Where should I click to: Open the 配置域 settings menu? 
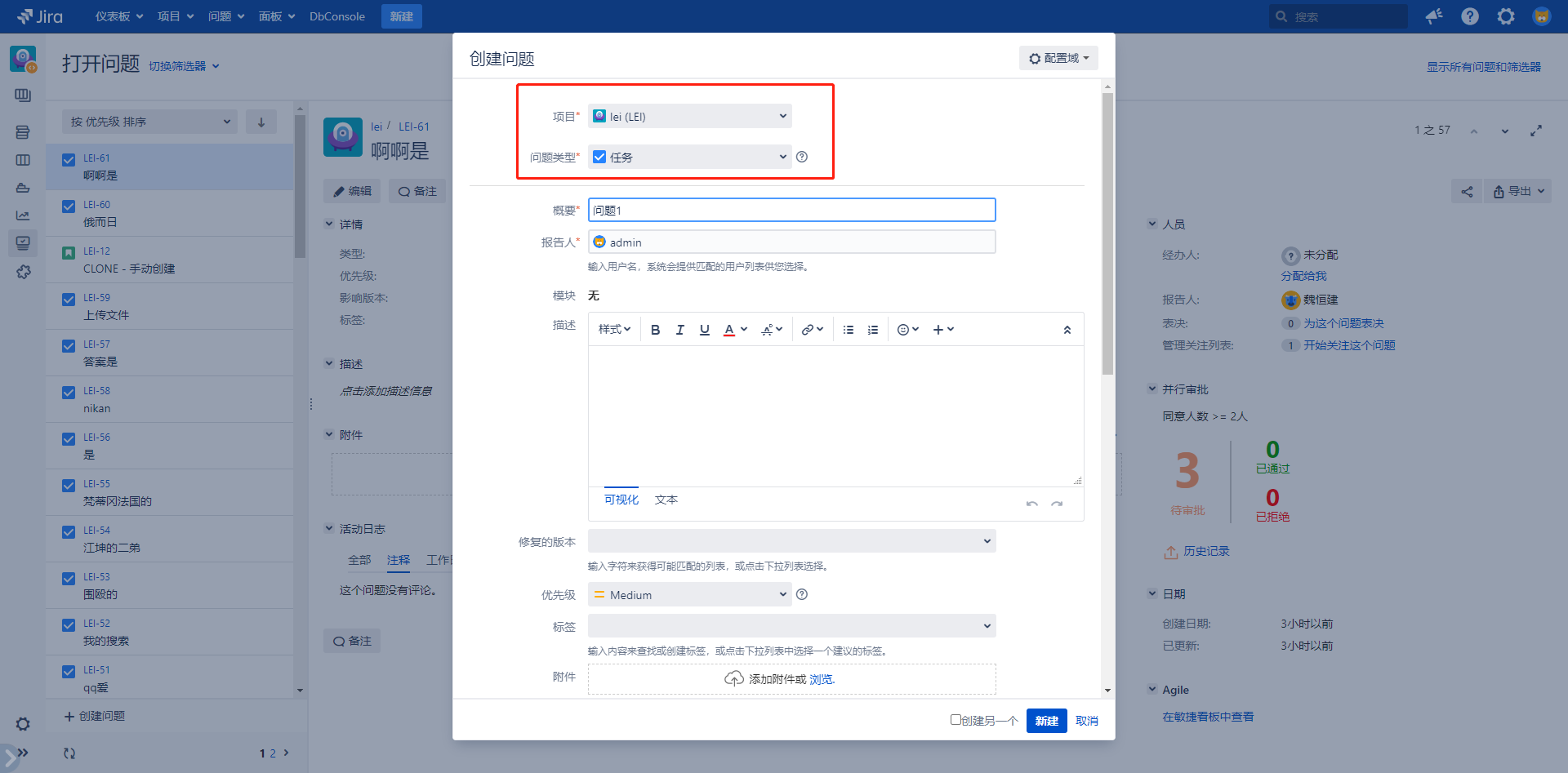point(1058,58)
